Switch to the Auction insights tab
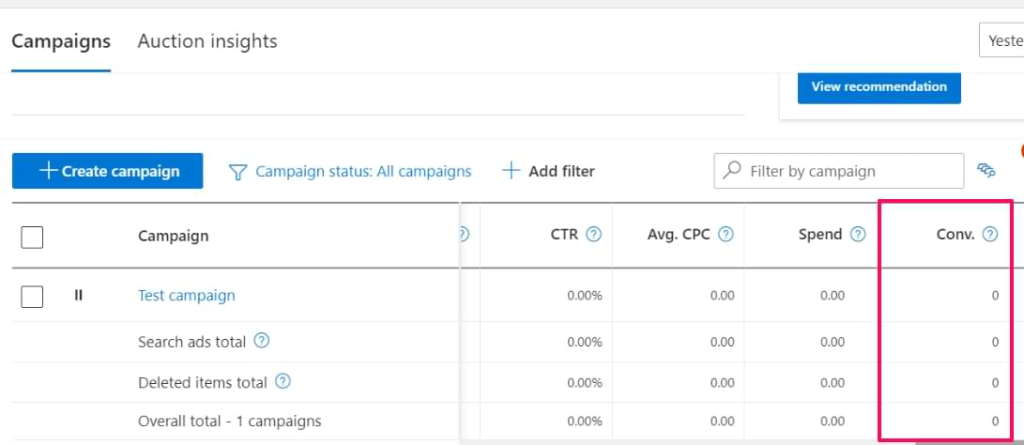 pos(207,41)
